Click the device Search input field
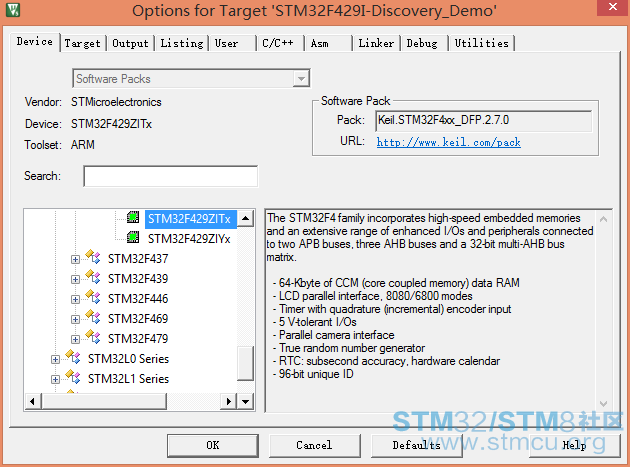The height and width of the screenshot is (467, 630). point(170,176)
